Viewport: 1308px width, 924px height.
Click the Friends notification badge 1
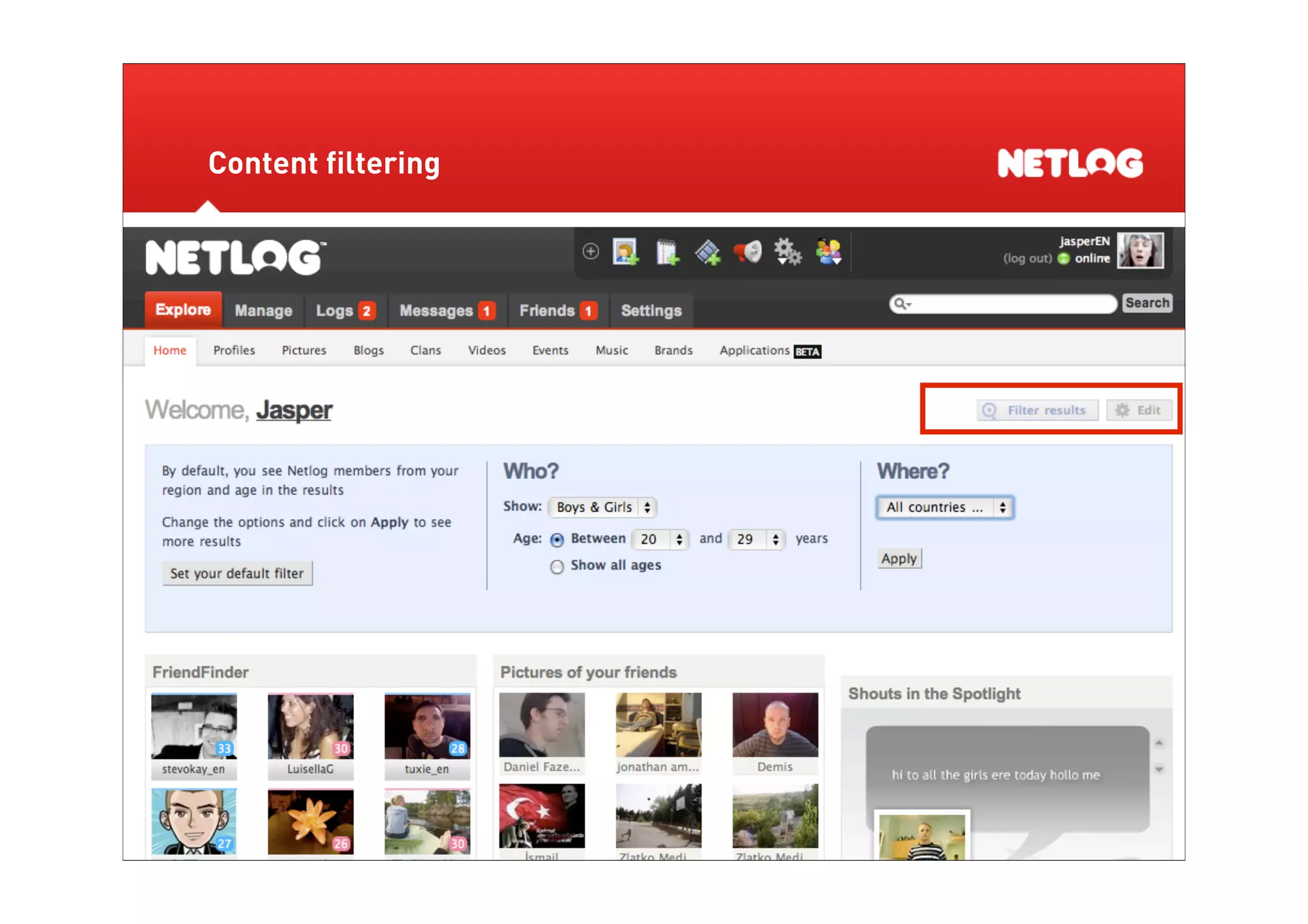tap(588, 311)
